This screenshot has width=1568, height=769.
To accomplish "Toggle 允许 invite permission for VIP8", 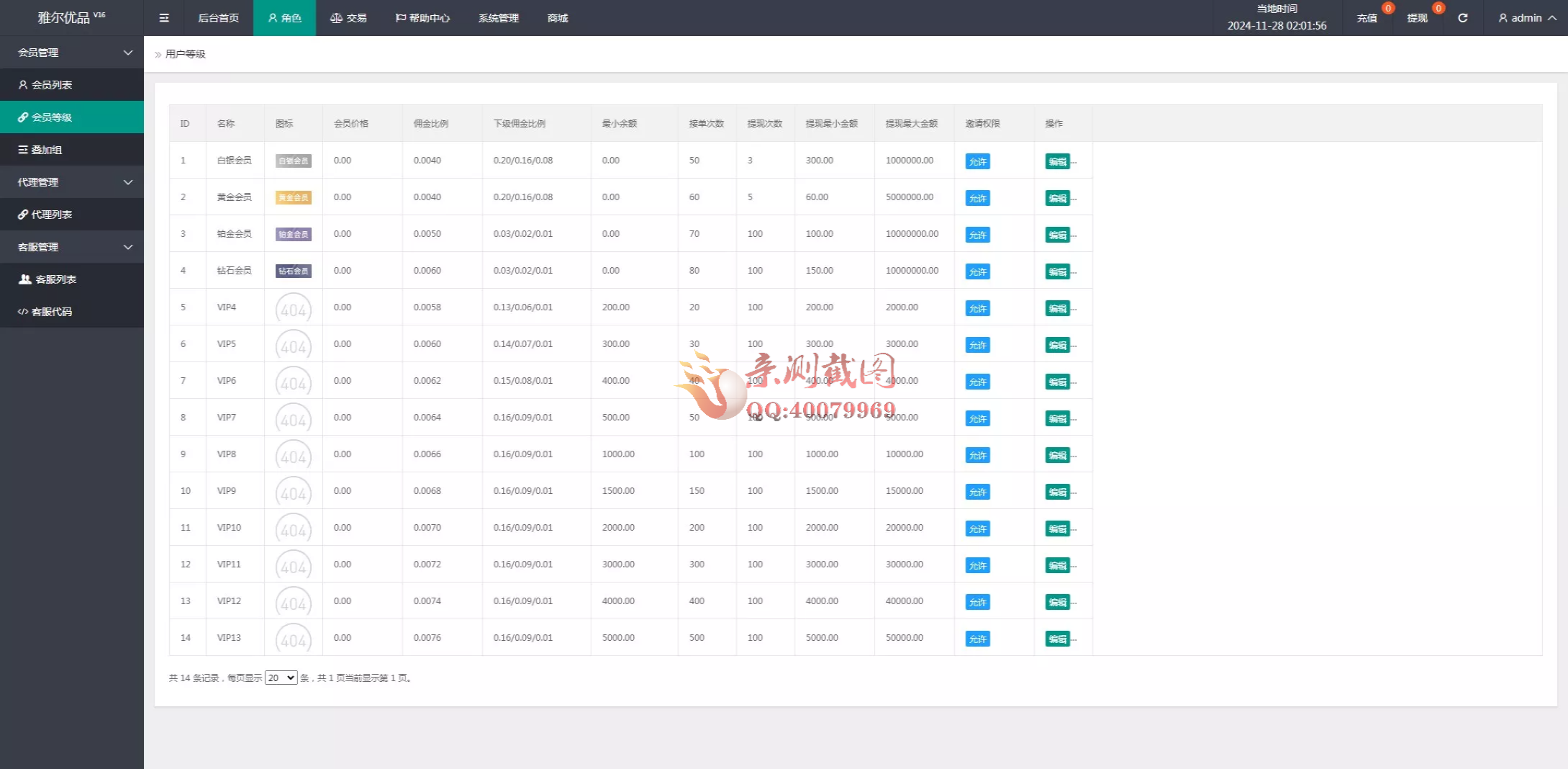I will [x=977, y=456].
